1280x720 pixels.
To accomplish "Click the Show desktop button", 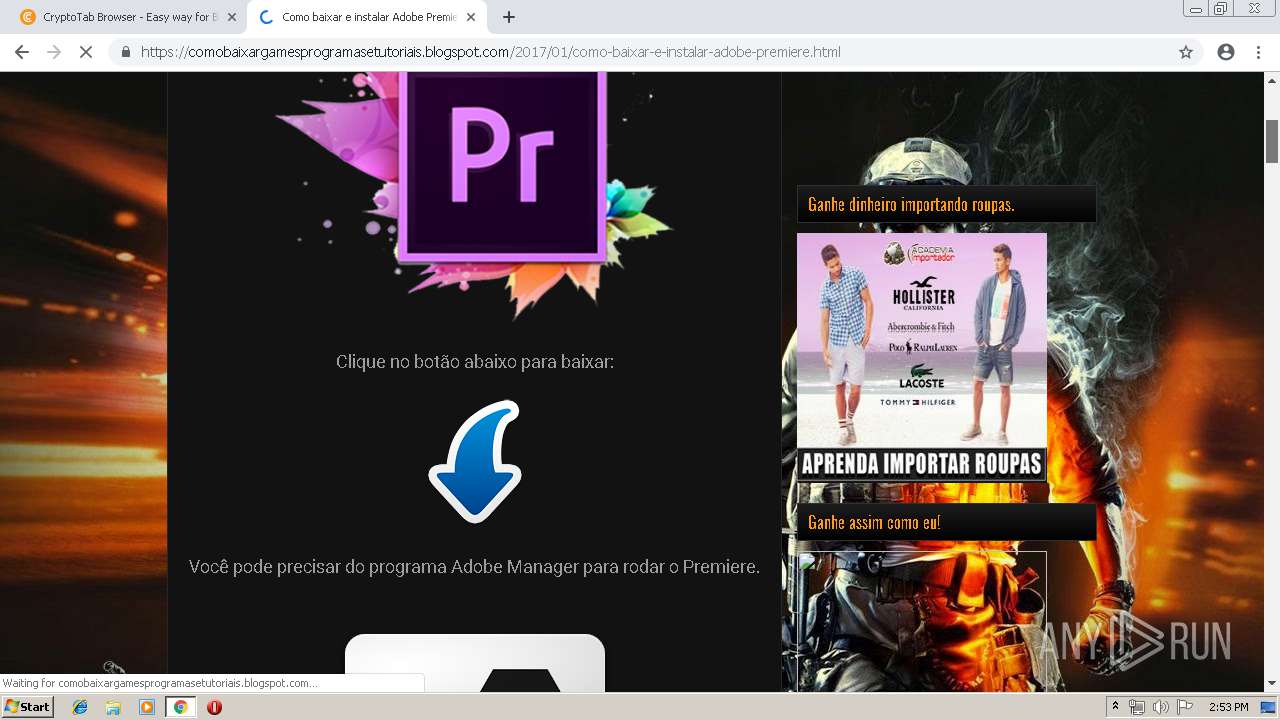I will coord(1267,707).
